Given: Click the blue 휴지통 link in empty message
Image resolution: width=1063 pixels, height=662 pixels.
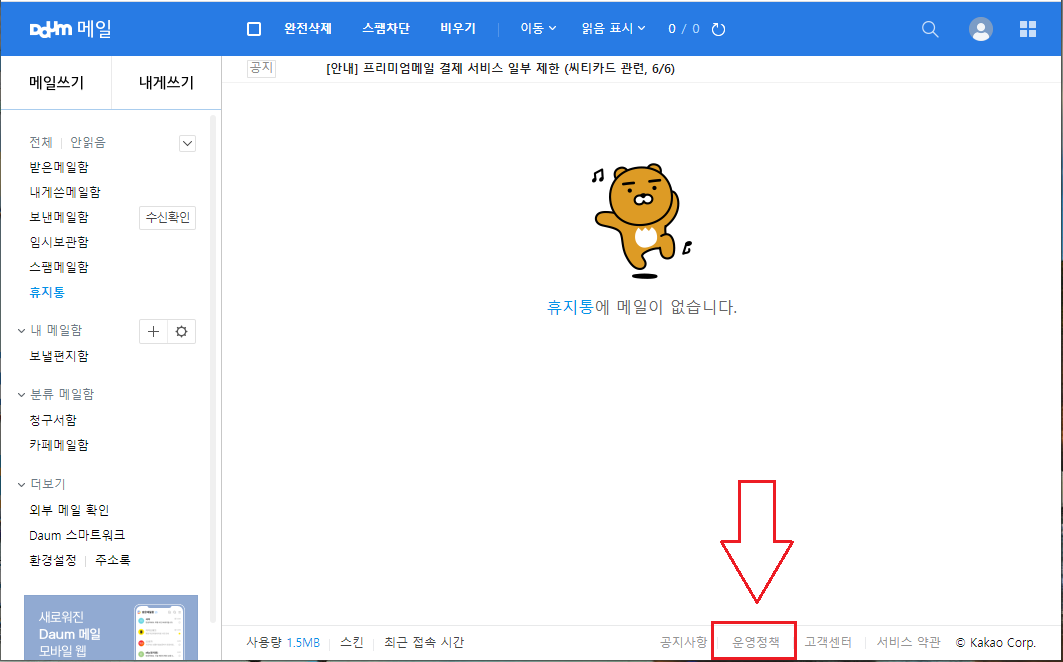Looking at the screenshot, I should (x=570, y=307).
